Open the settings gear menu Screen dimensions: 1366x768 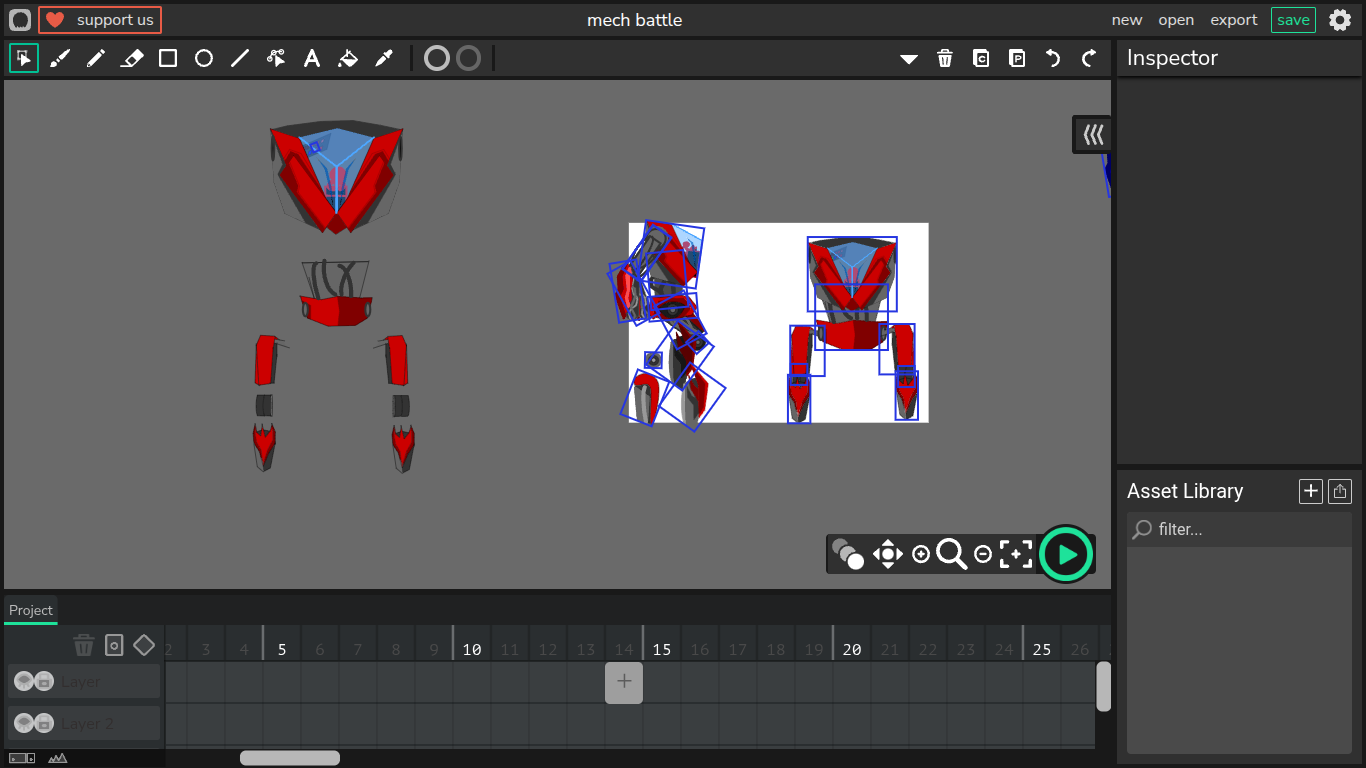coord(1340,20)
